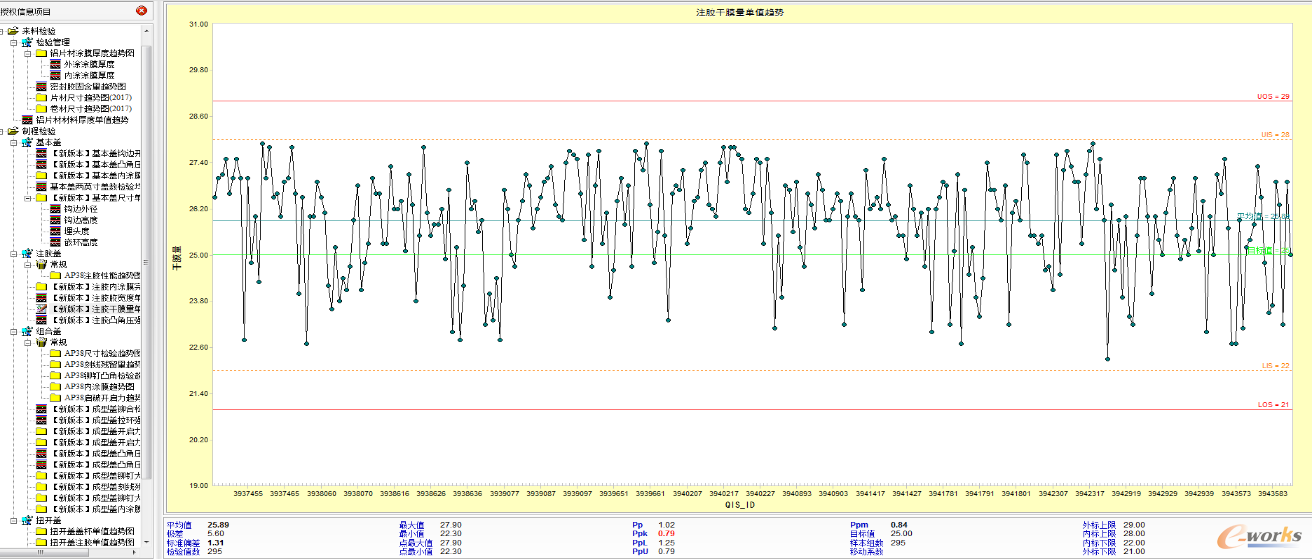Click x-axis label 3937455
This screenshot has width=1312, height=559.
(247, 493)
